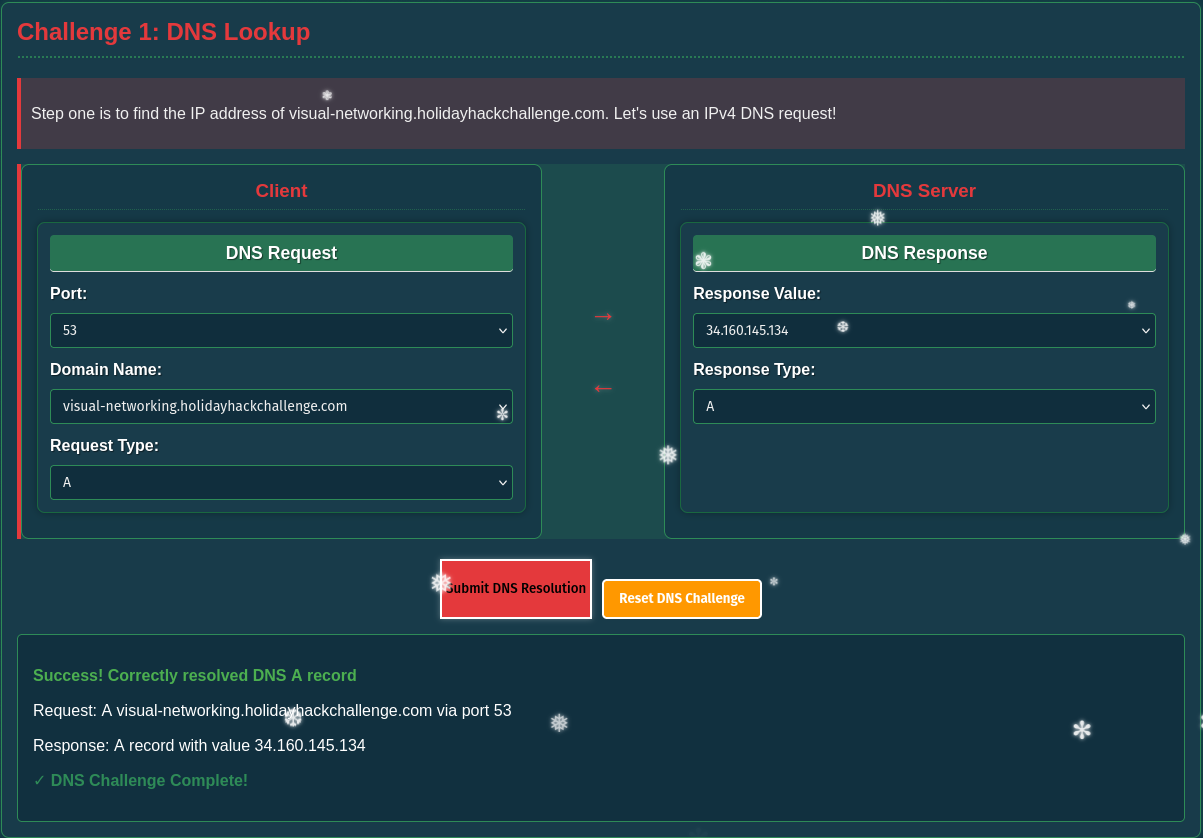
Task: Select the DNS Response green header bar
Action: [924, 253]
